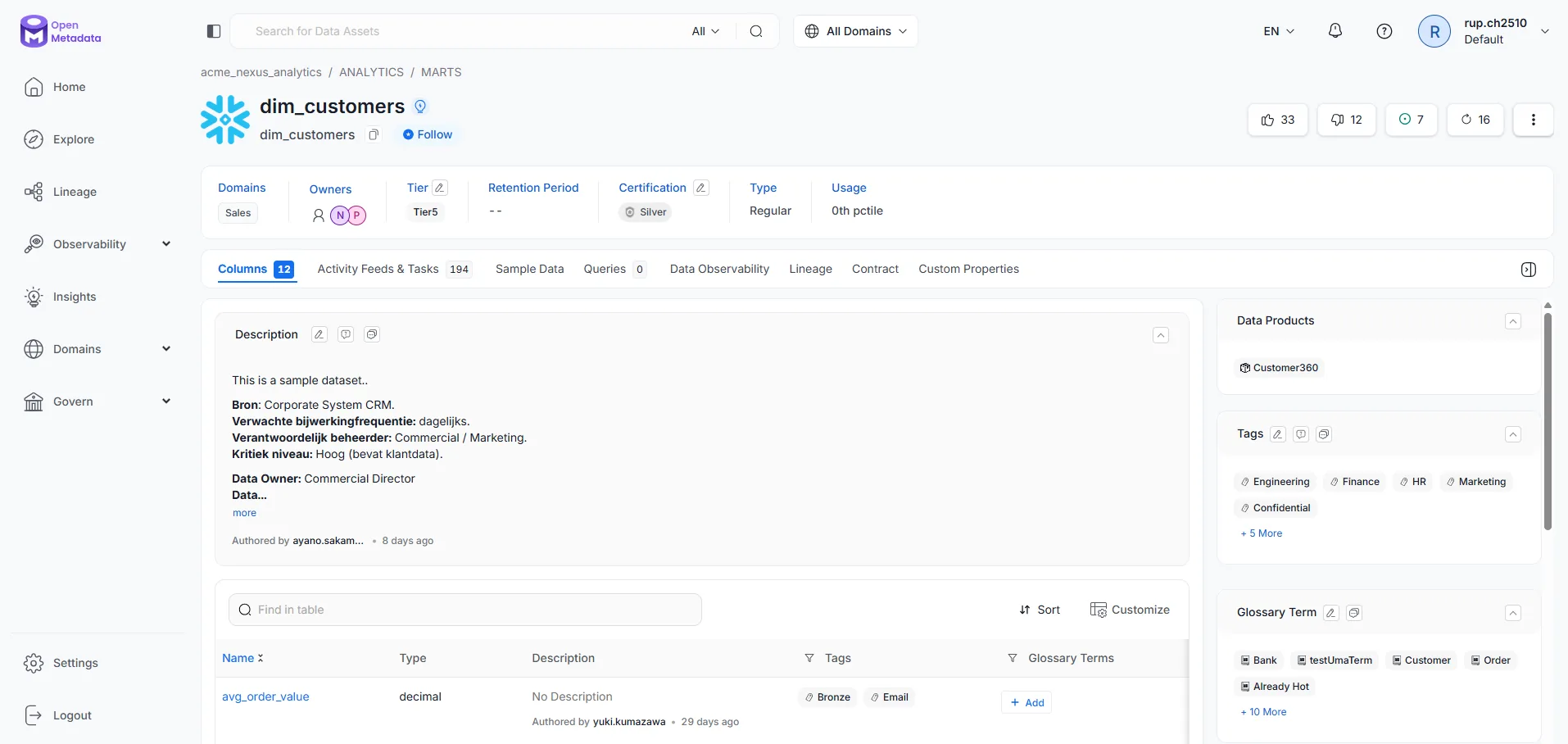Toggle the left sidebar collapse icon
The width and height of the screenshot is (1568, 744).
[x=214, y=31]
